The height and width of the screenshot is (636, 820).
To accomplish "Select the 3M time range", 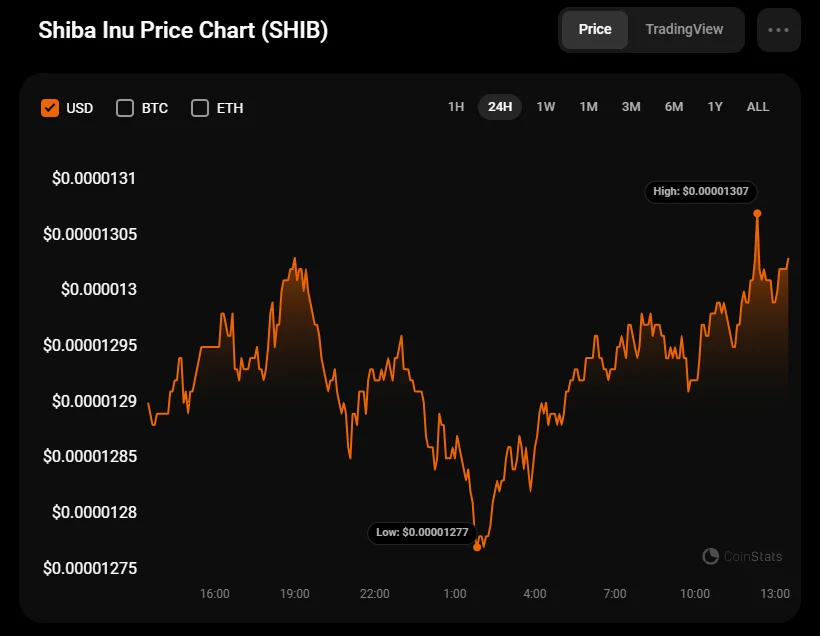I will point(631,107).
